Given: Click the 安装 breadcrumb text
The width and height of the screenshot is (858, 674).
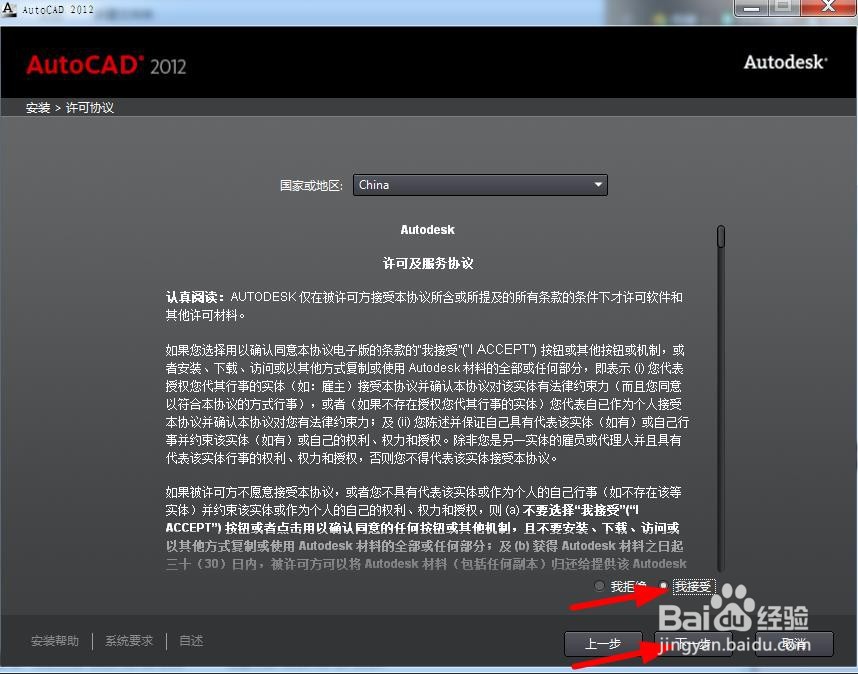Looking at the screenshot, I should pos(38,108).
